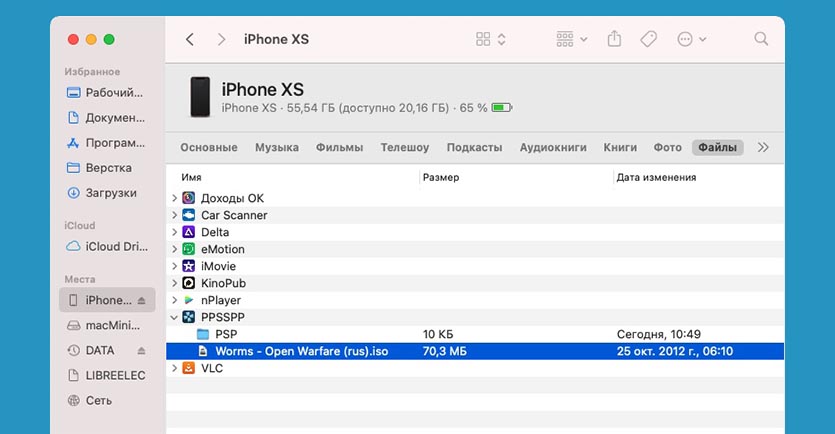
Task: Click the tag icon in the toolbar
Action: 648,39
